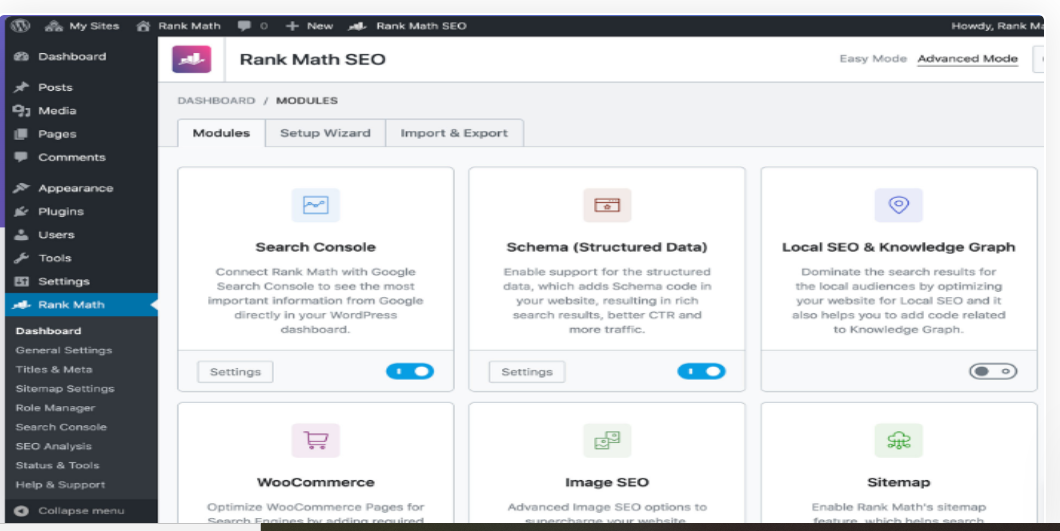Disable the Search Console module toggle

[x=409, y=371]
